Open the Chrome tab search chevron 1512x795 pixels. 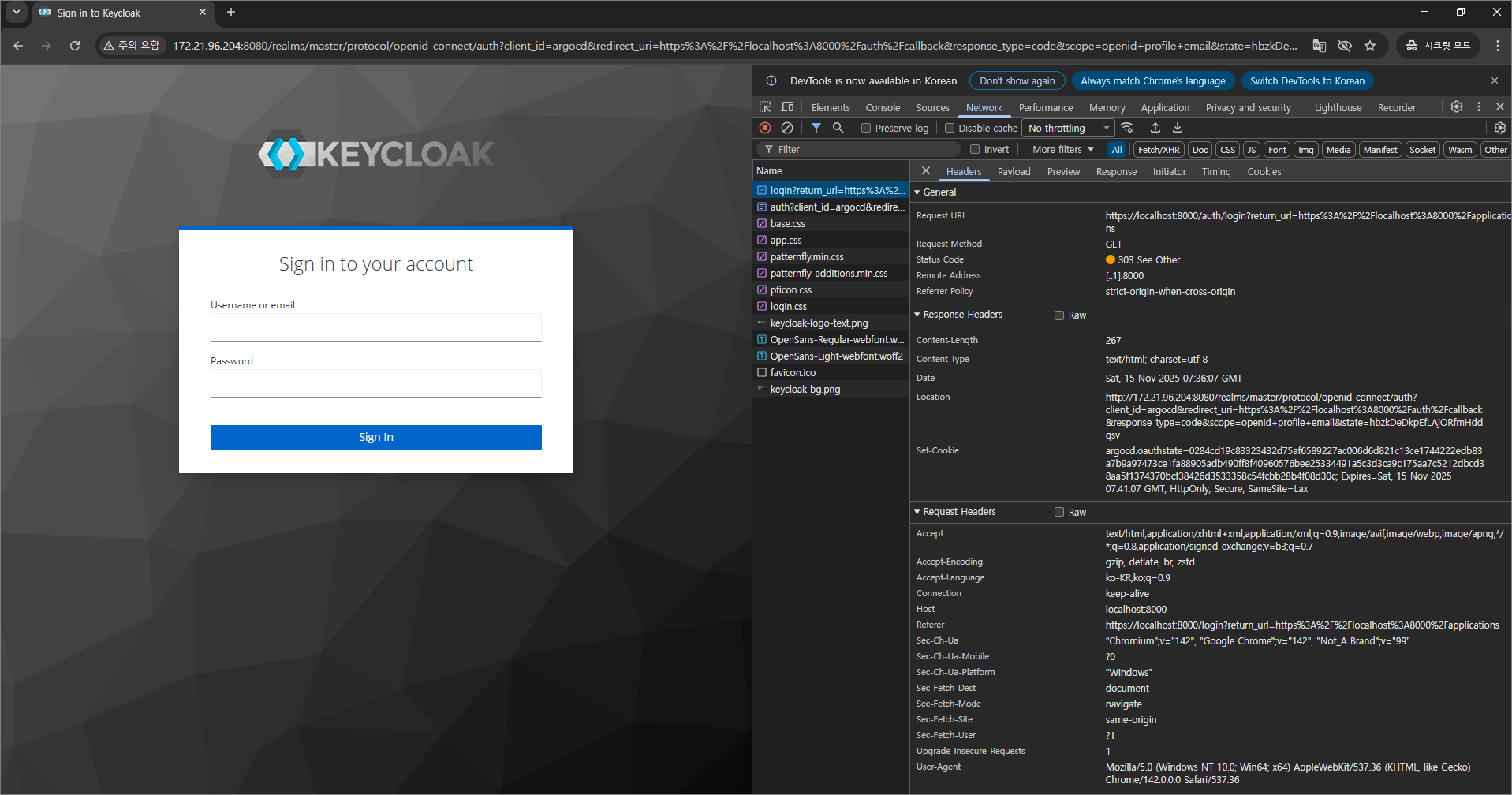16,12
